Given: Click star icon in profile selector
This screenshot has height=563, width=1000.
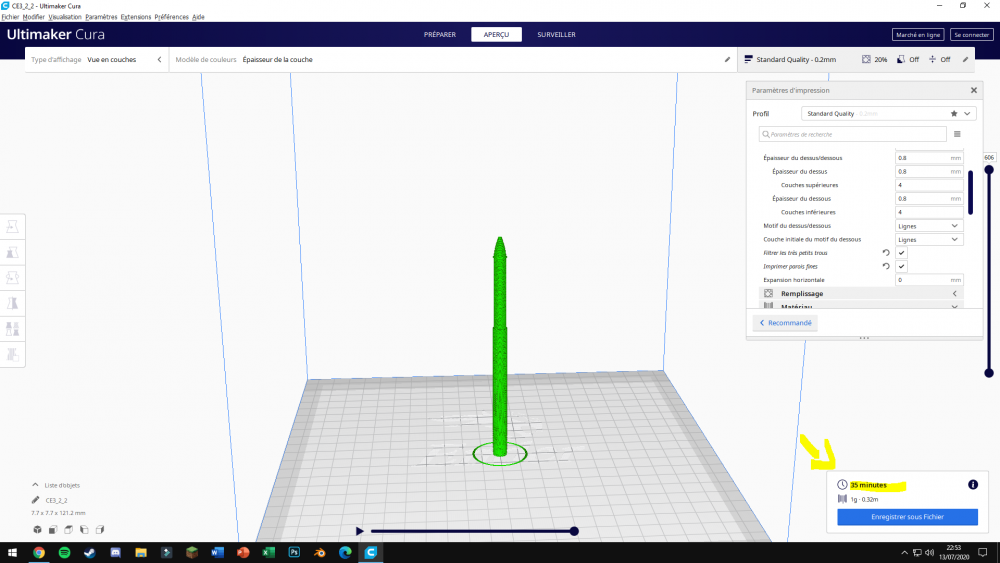Looking at the screenshot, I should (x=953, y=113).
